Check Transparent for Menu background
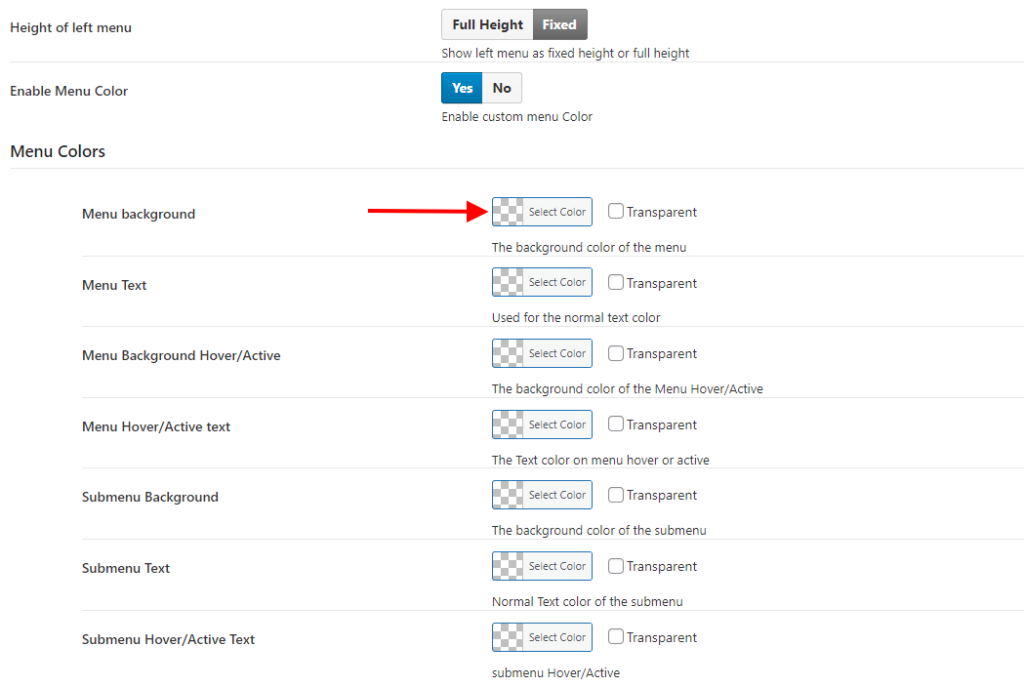 (616, 211)
